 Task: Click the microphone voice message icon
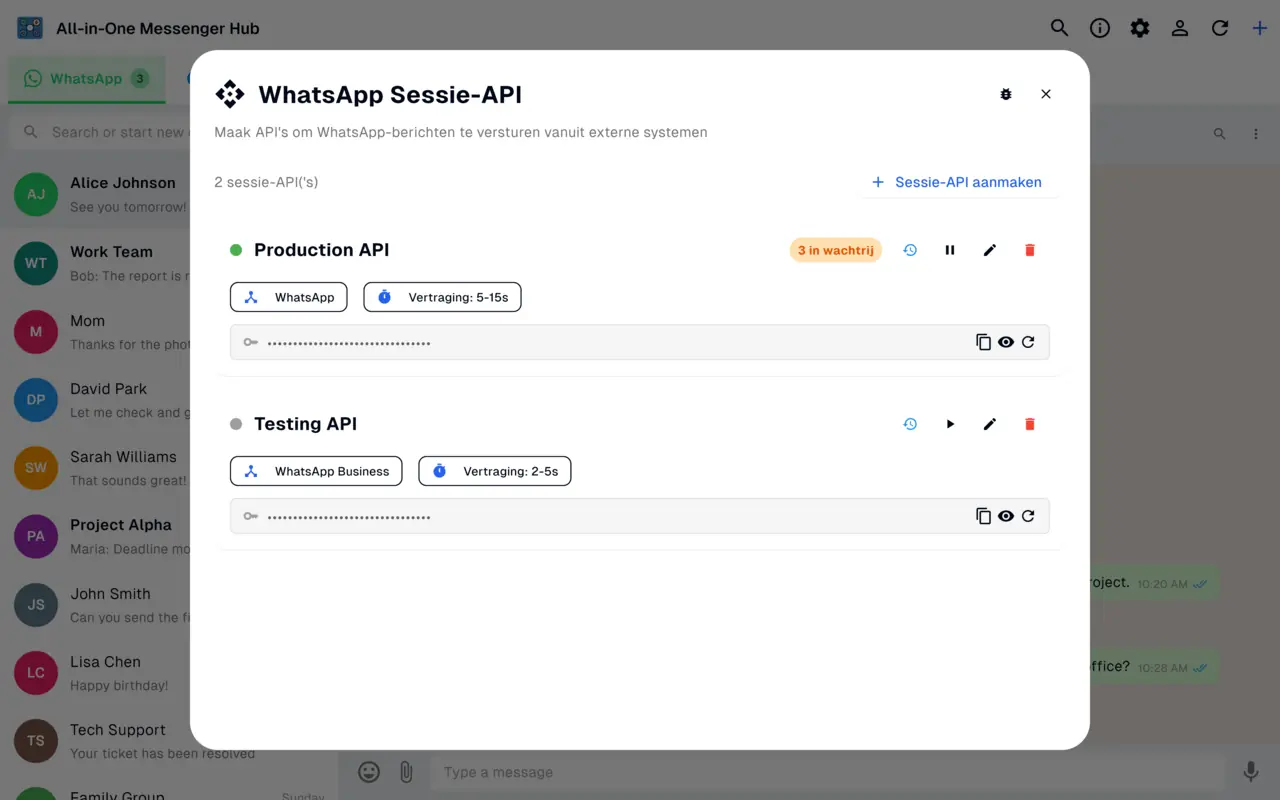1251,772
